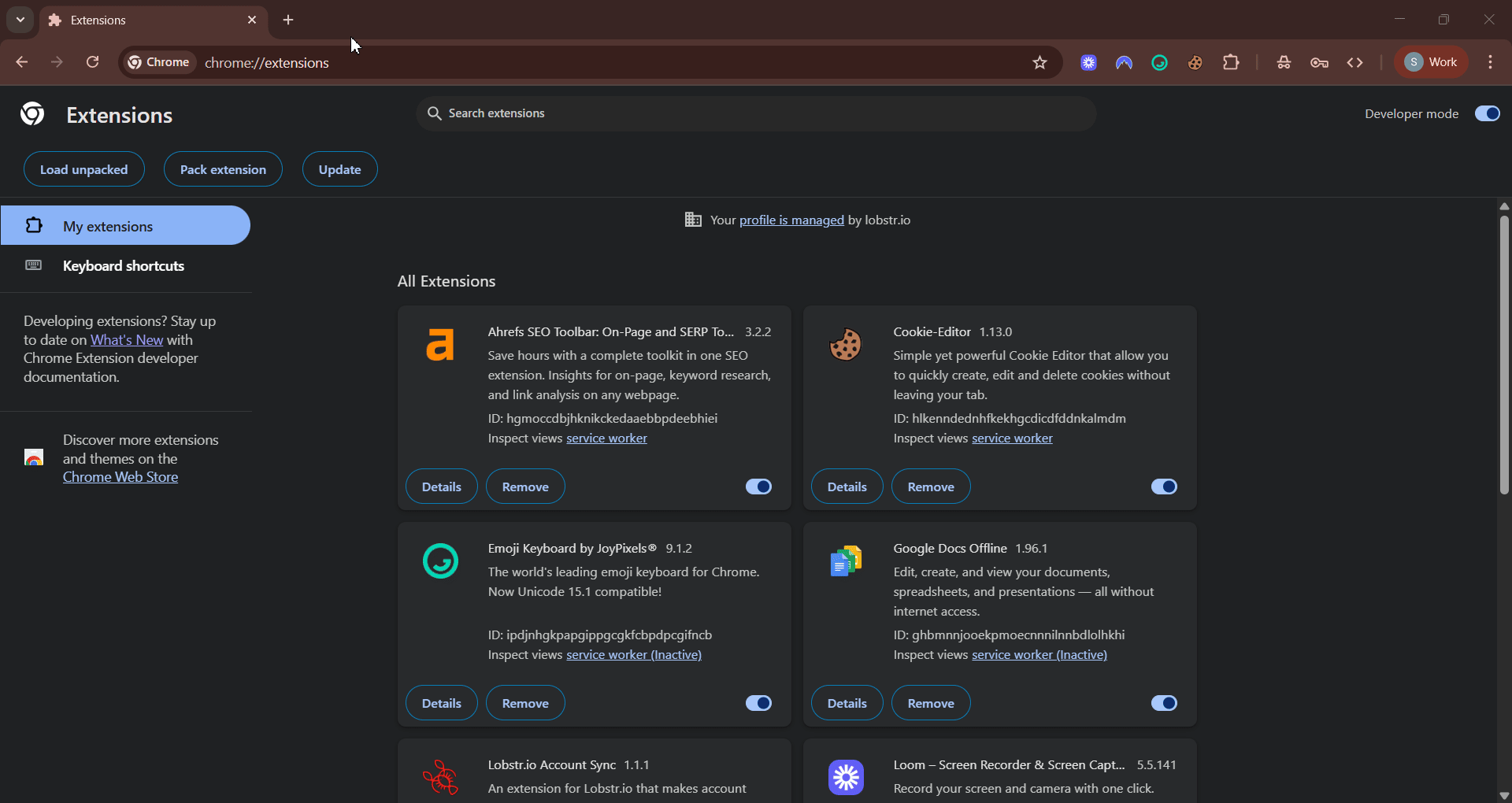The image size is (1512, 803).
Task: Click the Search extensions field
Action: click(x=756, y=113)
